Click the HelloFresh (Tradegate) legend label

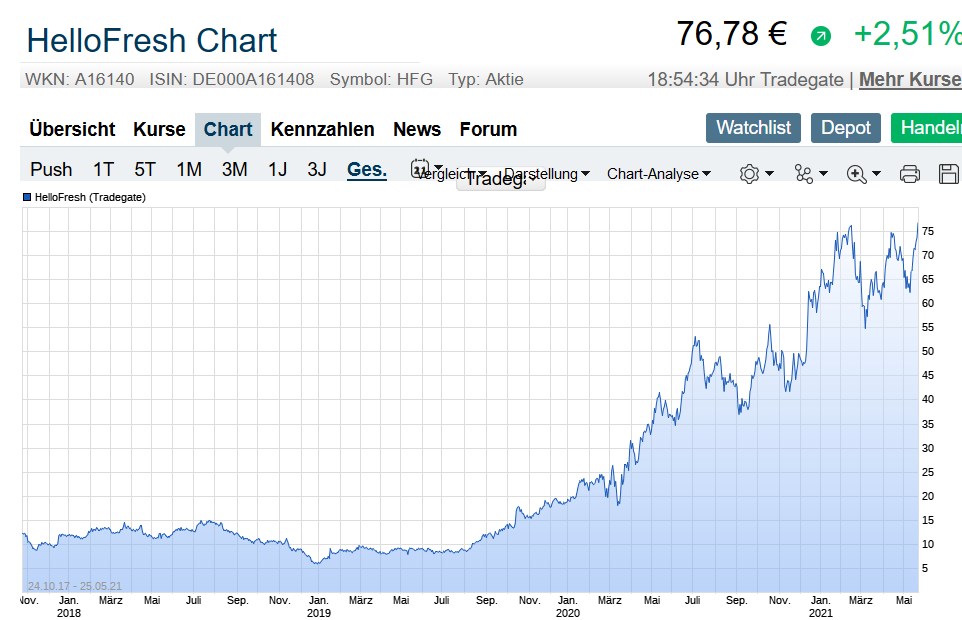[x=90, y=197]
